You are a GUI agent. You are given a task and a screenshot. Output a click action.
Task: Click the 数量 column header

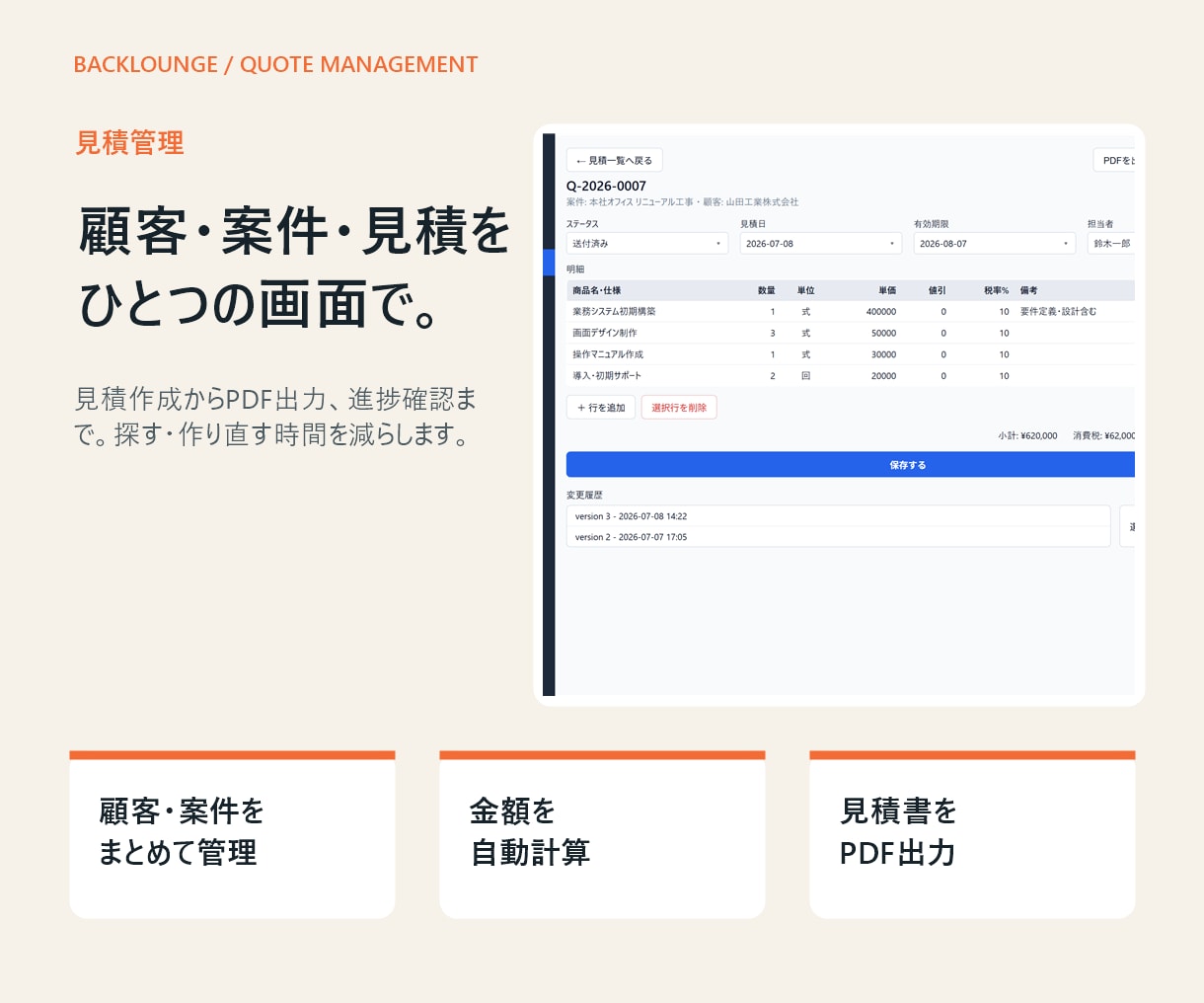point(767,290)
